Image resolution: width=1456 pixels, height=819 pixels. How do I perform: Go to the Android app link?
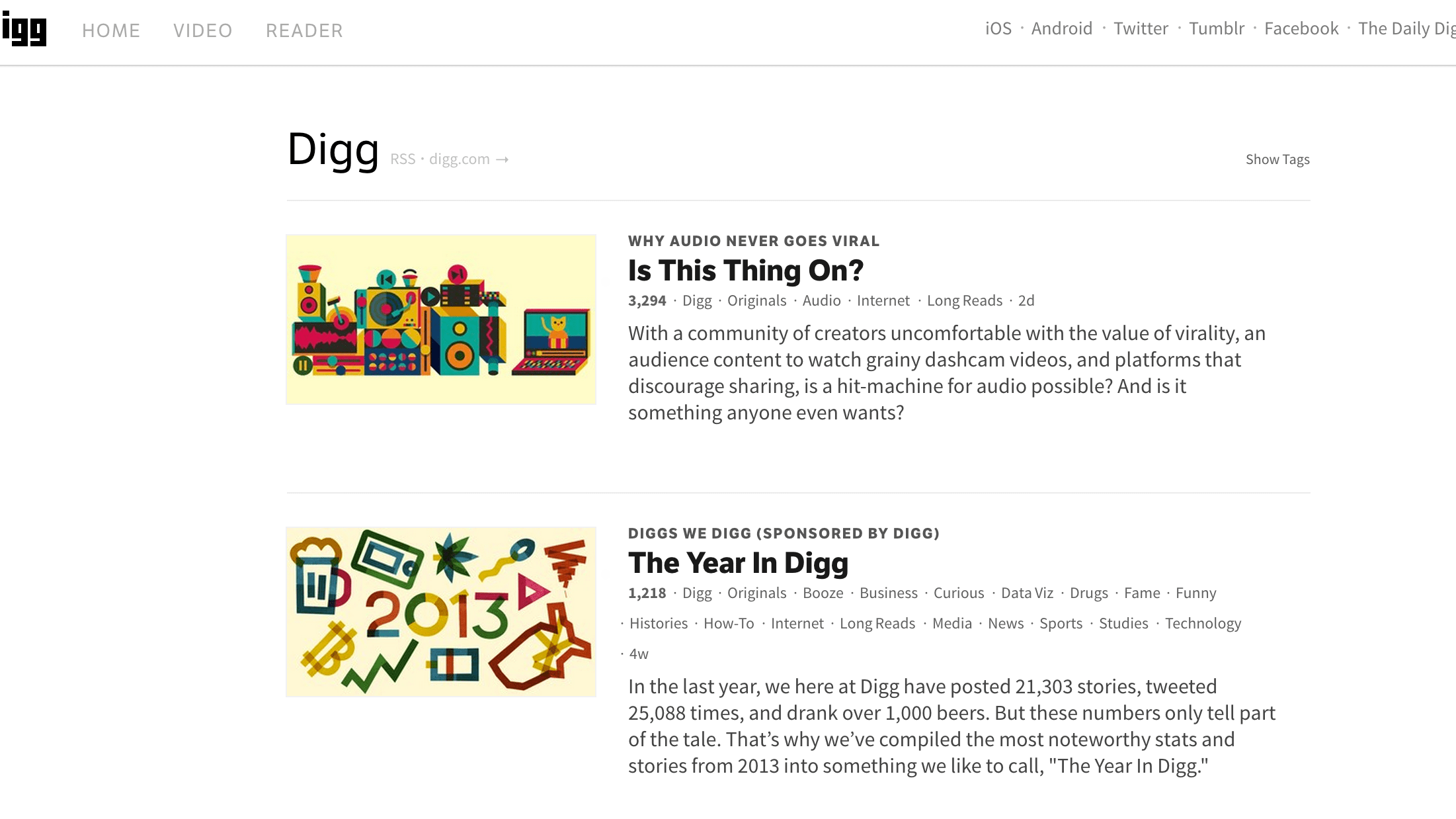click(1062, 28)
